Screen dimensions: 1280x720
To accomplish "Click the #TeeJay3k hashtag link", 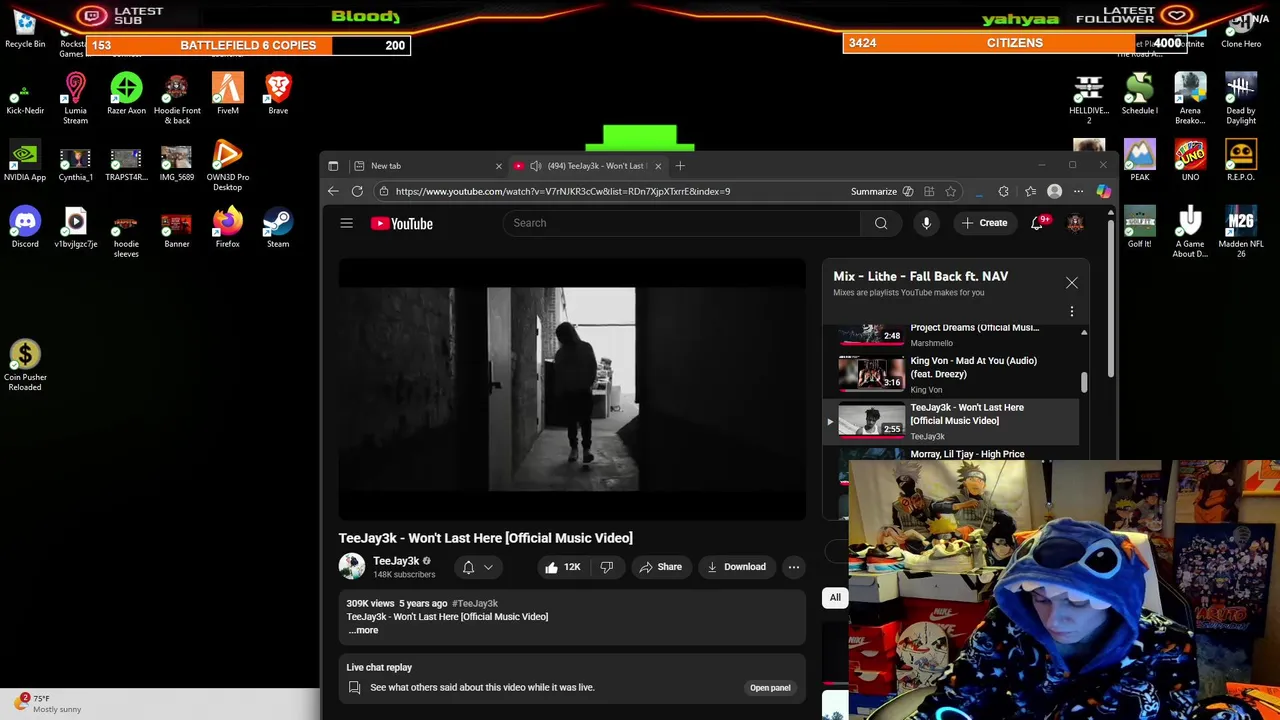I will (475, 604).
